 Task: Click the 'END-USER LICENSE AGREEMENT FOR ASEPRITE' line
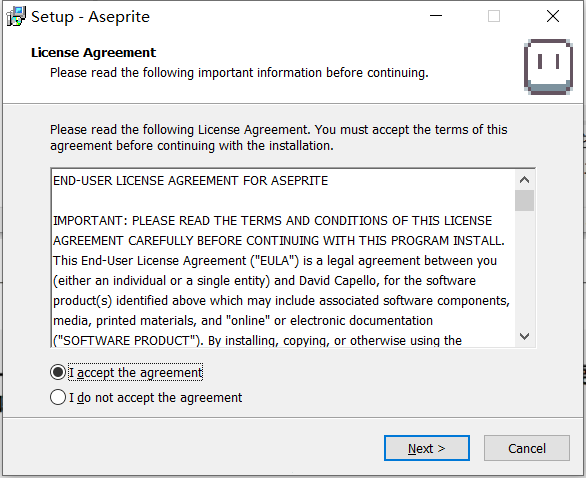click(x=191, y=181)
